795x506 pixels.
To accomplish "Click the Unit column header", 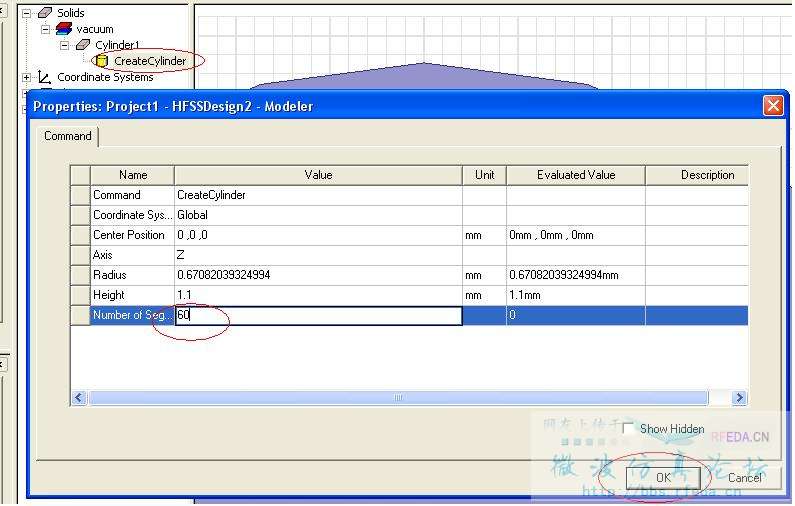I will tap(484, 175).
